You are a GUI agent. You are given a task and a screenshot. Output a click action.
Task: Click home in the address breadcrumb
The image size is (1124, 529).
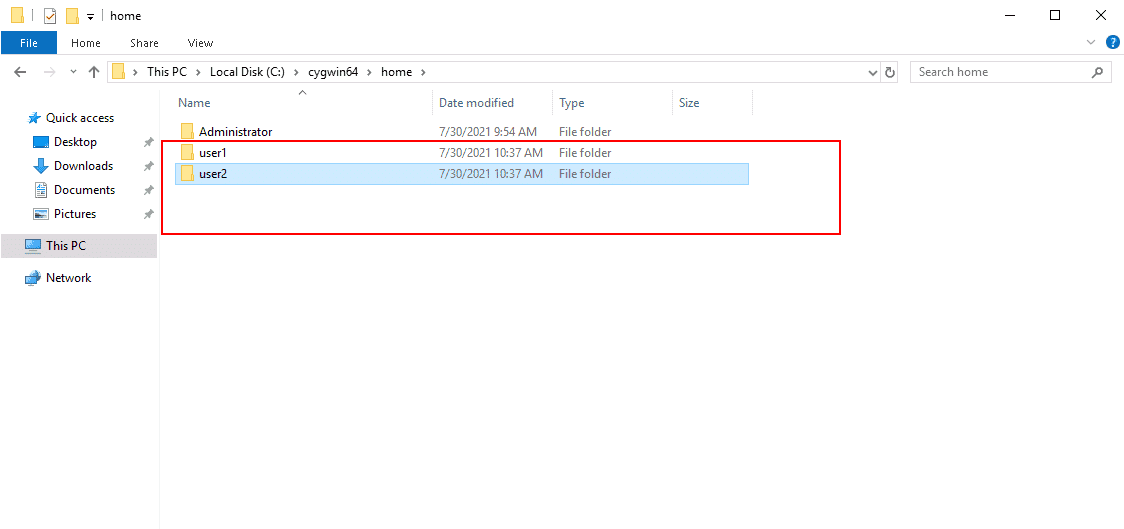coord(396,72)
